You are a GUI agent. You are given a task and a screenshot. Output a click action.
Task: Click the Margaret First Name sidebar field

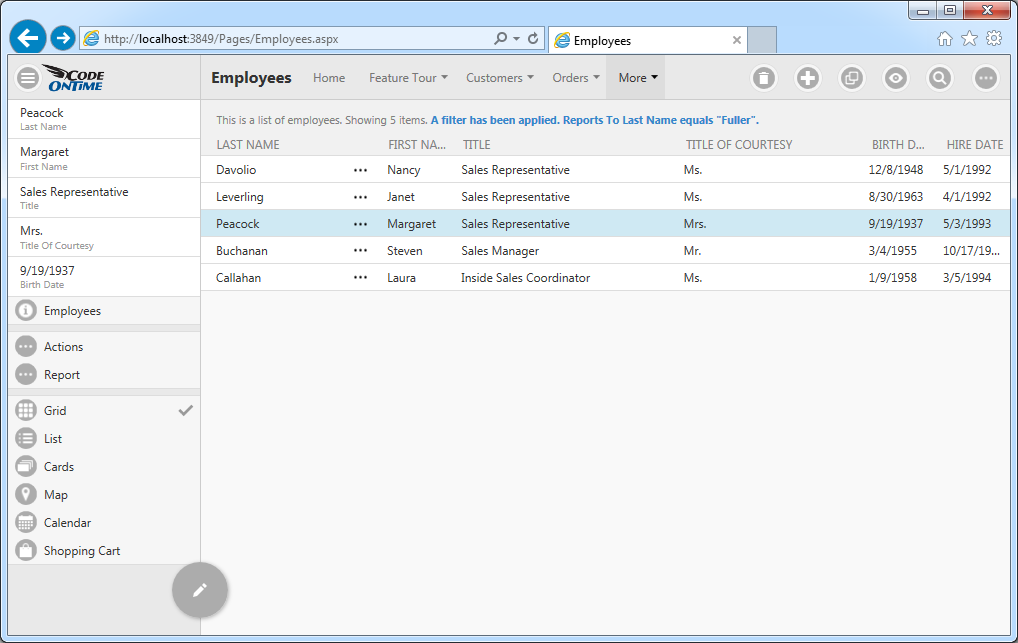[104, 158]
